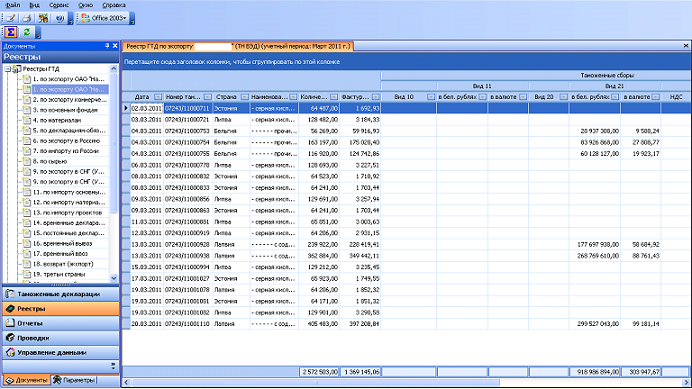
Task: Open options arrow of the Sigma toolbar
Action: click(38, 33)
